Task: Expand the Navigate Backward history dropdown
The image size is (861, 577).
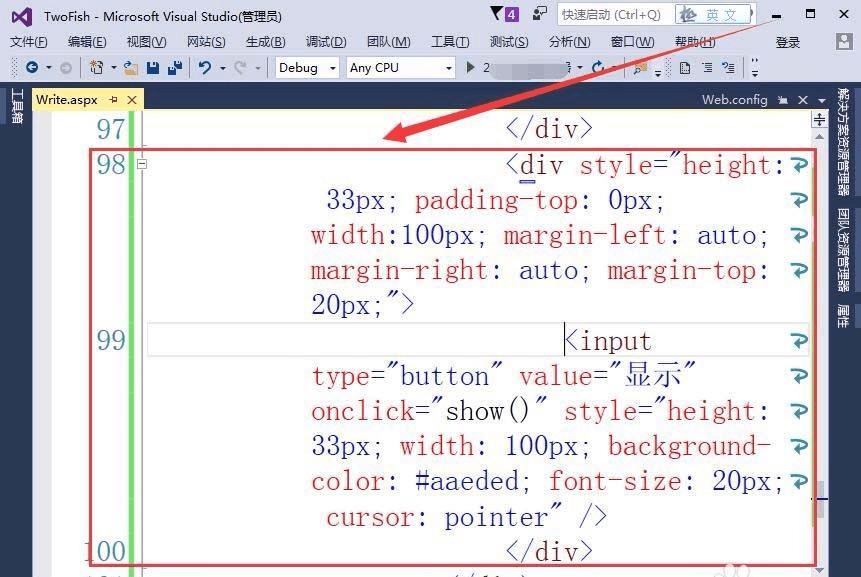Action: (x=49, y=68)
